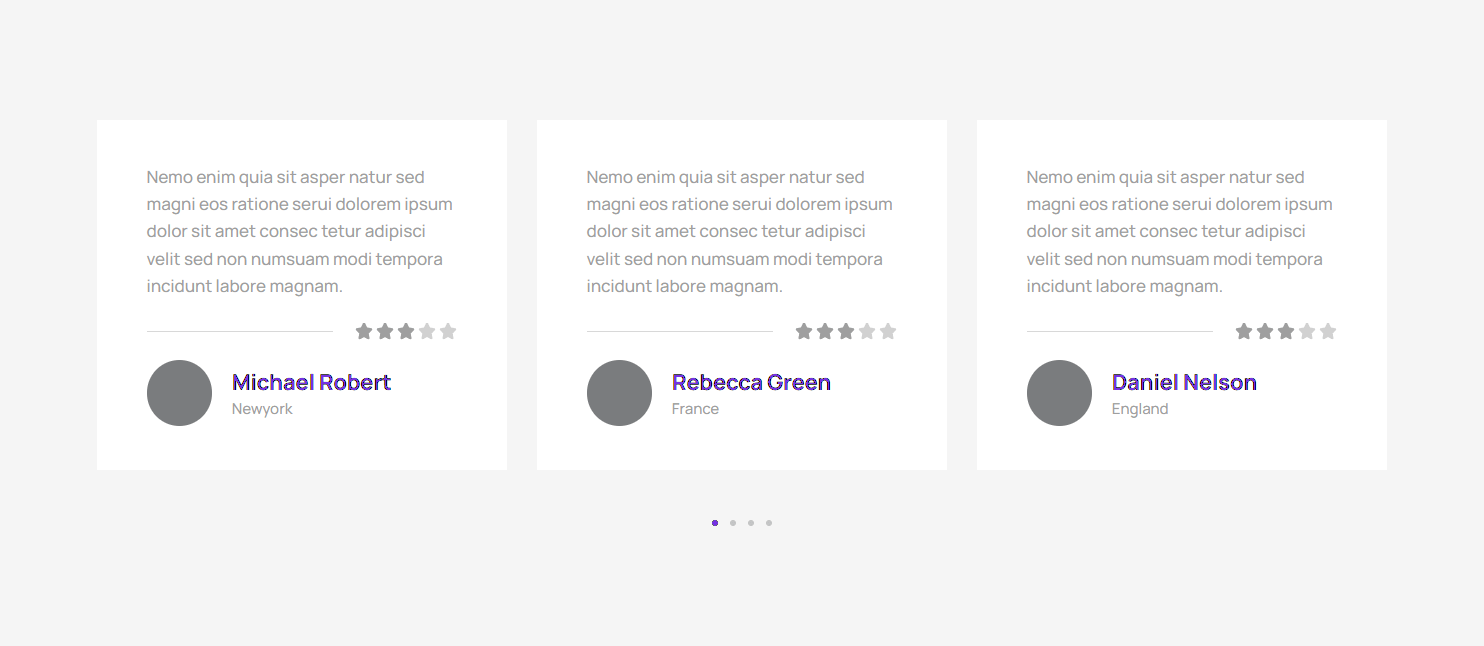Click Michael Robert's avatar image
The width and height of the screenshot is (1484, 646).
(x=179, y=393)
